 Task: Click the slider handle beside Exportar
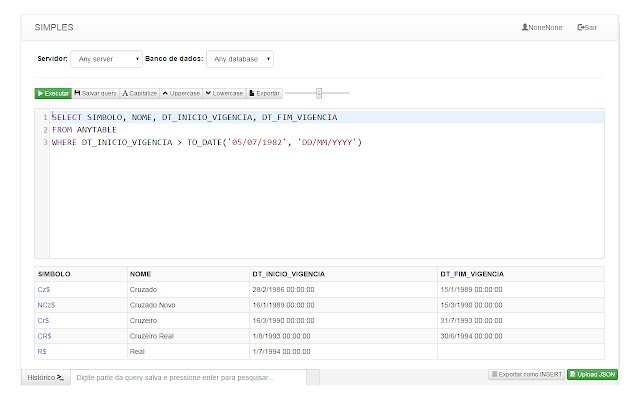pos(319,93)
